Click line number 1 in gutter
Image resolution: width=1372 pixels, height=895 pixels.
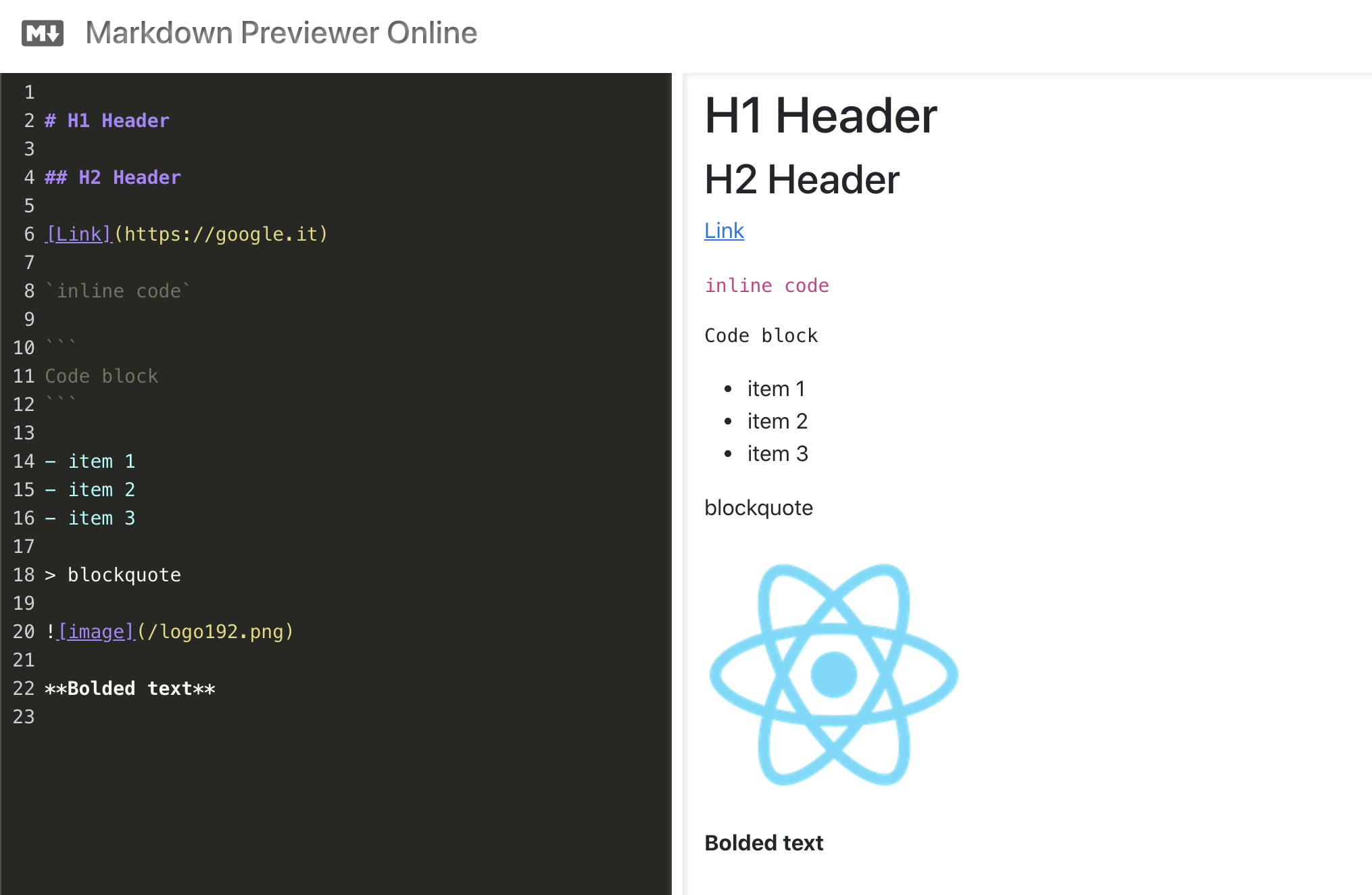coord(29,92)
